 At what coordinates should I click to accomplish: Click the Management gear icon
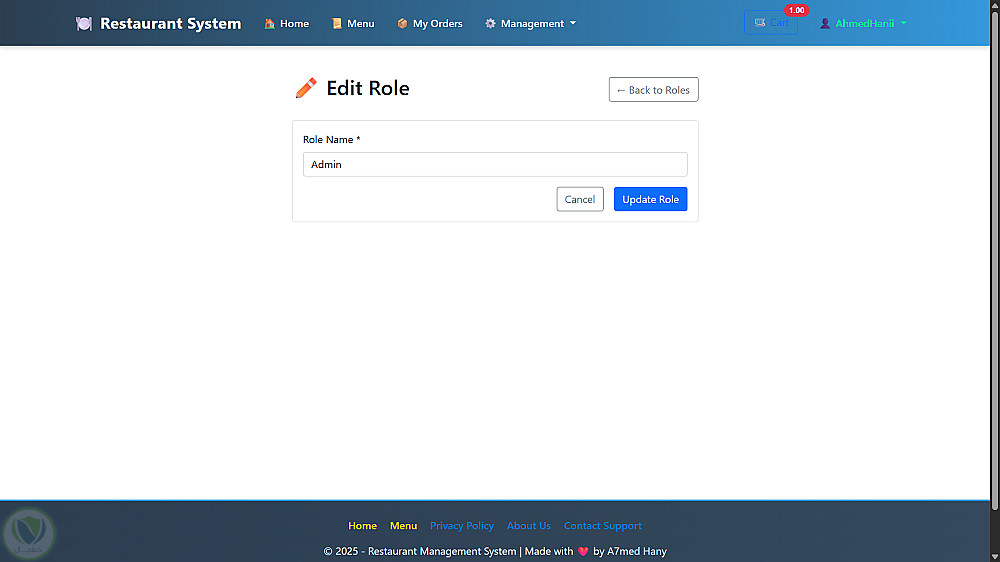[x=490, y=24]
